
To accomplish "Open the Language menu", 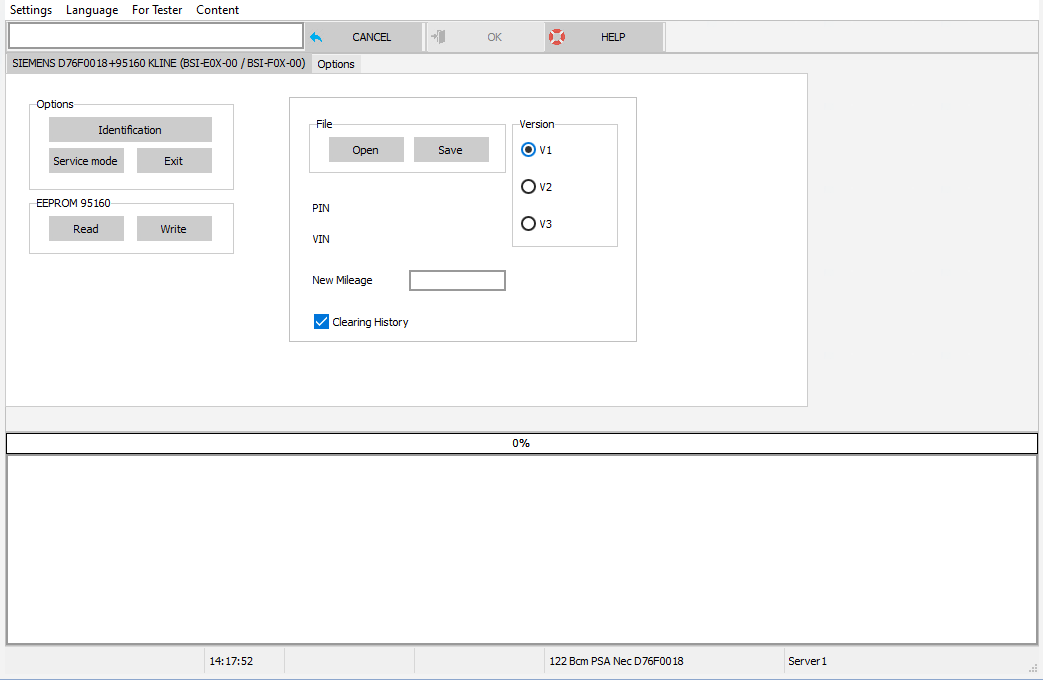I will (92, 10).
